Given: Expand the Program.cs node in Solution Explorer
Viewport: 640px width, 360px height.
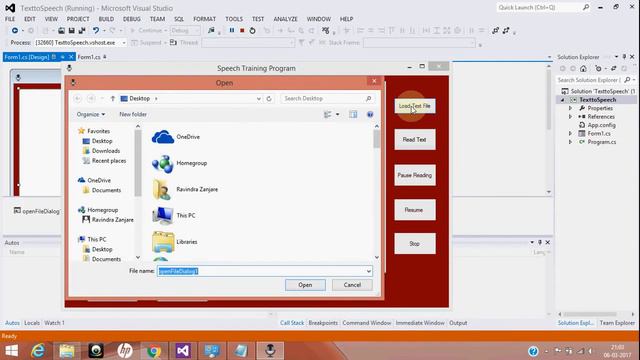Looking at the screenshot, I should point(571,142).
